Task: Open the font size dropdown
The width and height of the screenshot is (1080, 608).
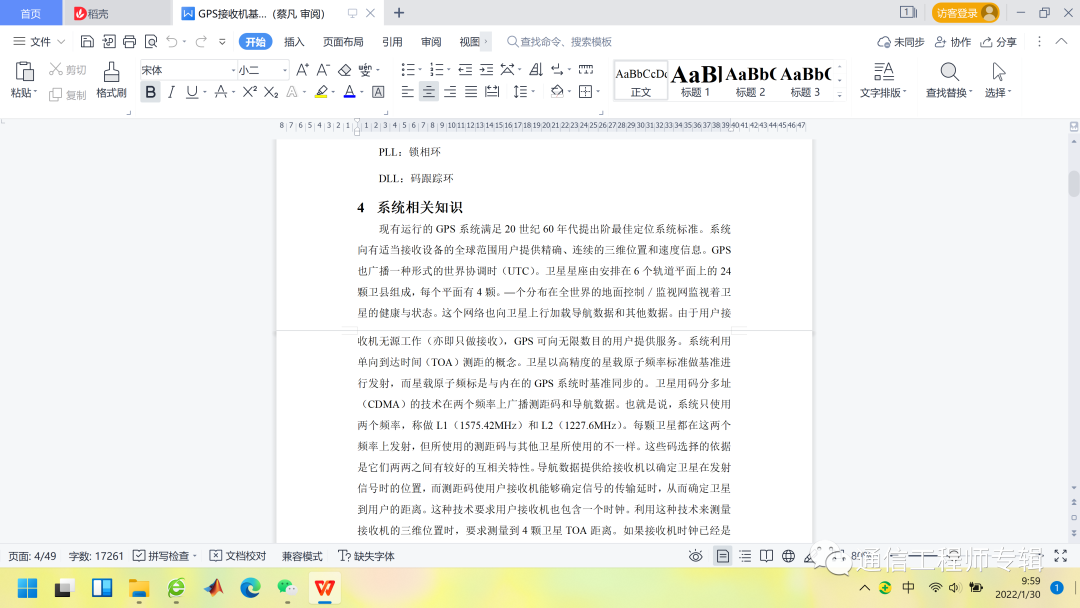Action: 284,70
